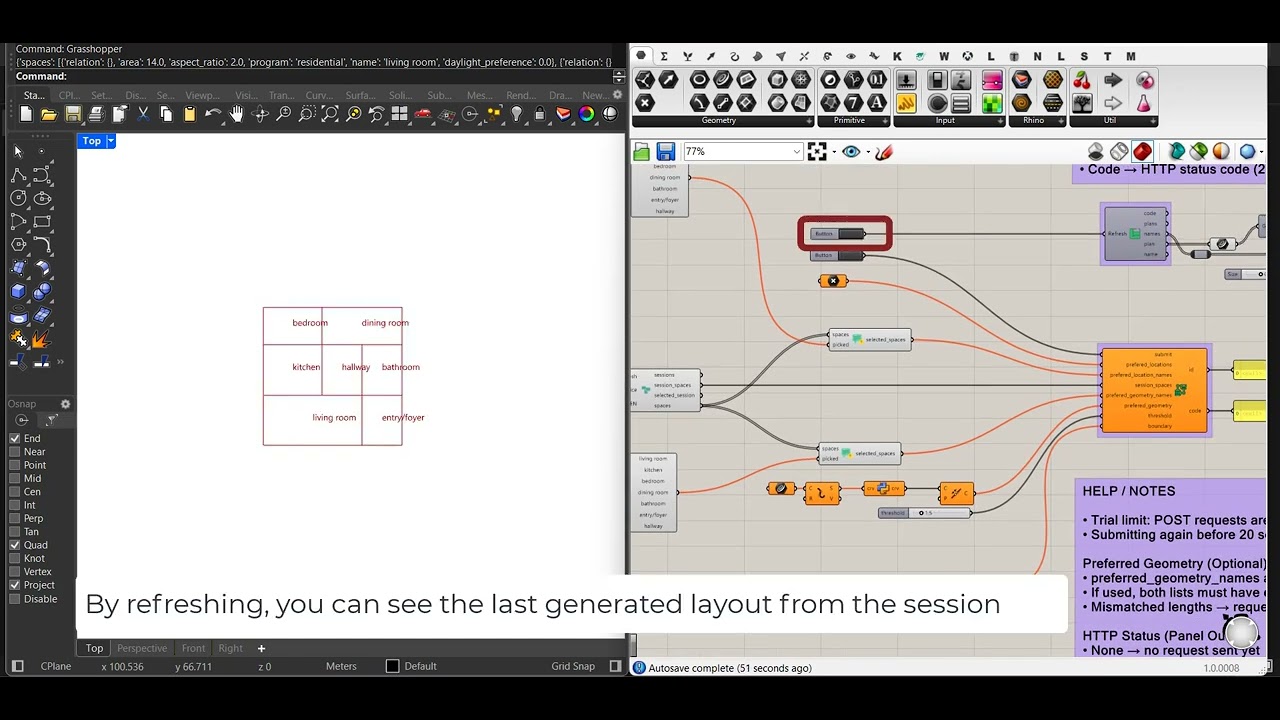Click the wireframe preview mode icon

[1119, 152]
